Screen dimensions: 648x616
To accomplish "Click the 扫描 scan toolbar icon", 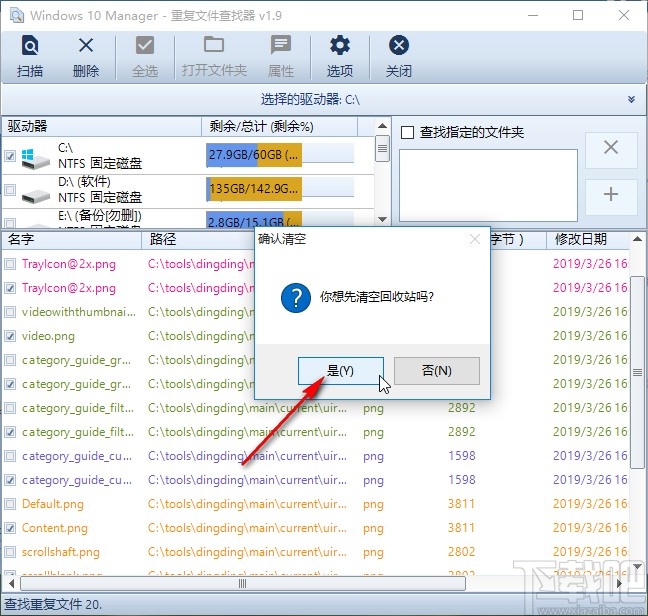I will [30, 45].
